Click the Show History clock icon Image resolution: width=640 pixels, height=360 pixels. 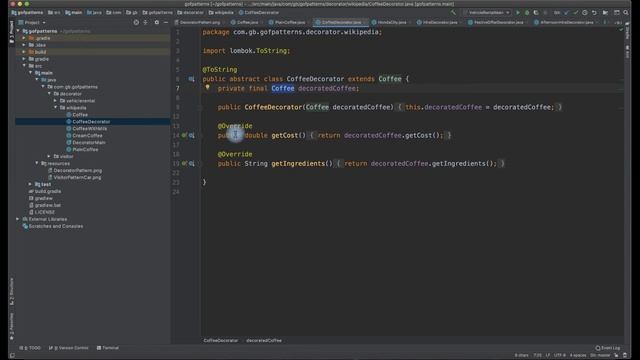pyautogui.click(x=585, y=13)
